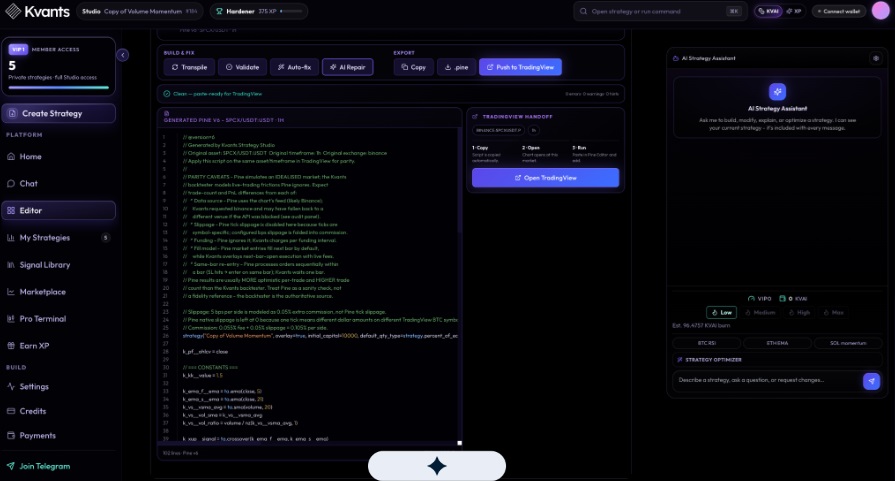The width and height of the screenshot is (895, 481).
Task: Click the Earn XP gift icon
Action: 11,346
